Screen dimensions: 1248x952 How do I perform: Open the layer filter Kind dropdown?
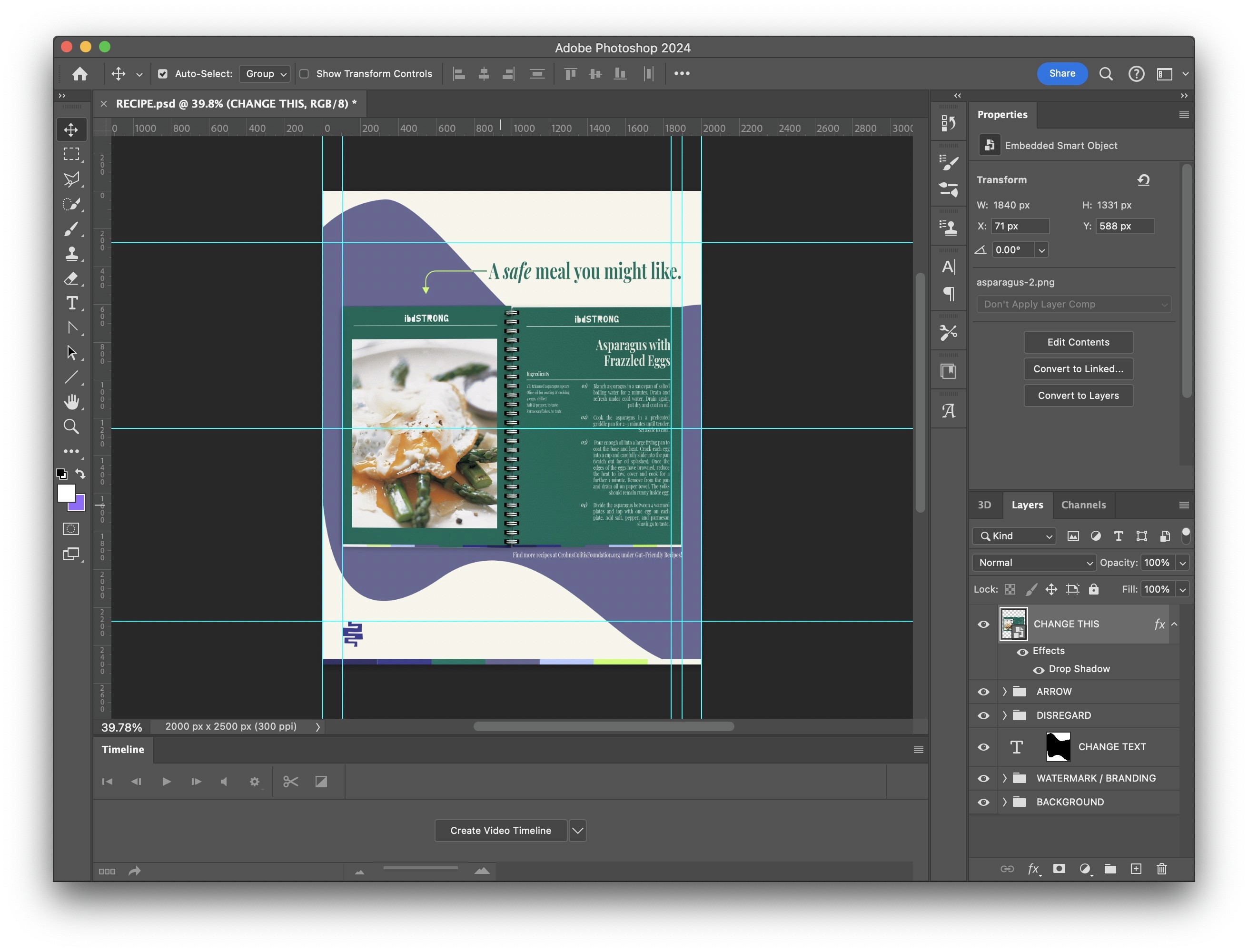coord(1014,536)
